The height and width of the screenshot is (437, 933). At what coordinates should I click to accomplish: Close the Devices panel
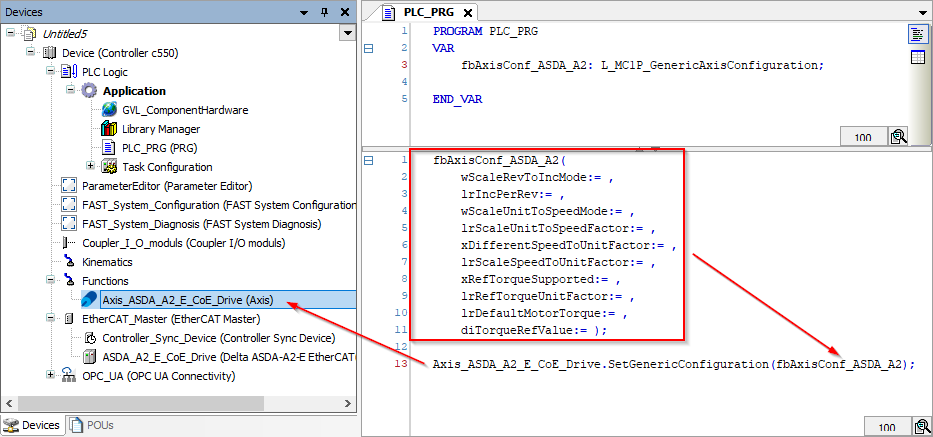pyautogui.click(x=345, y=12)
